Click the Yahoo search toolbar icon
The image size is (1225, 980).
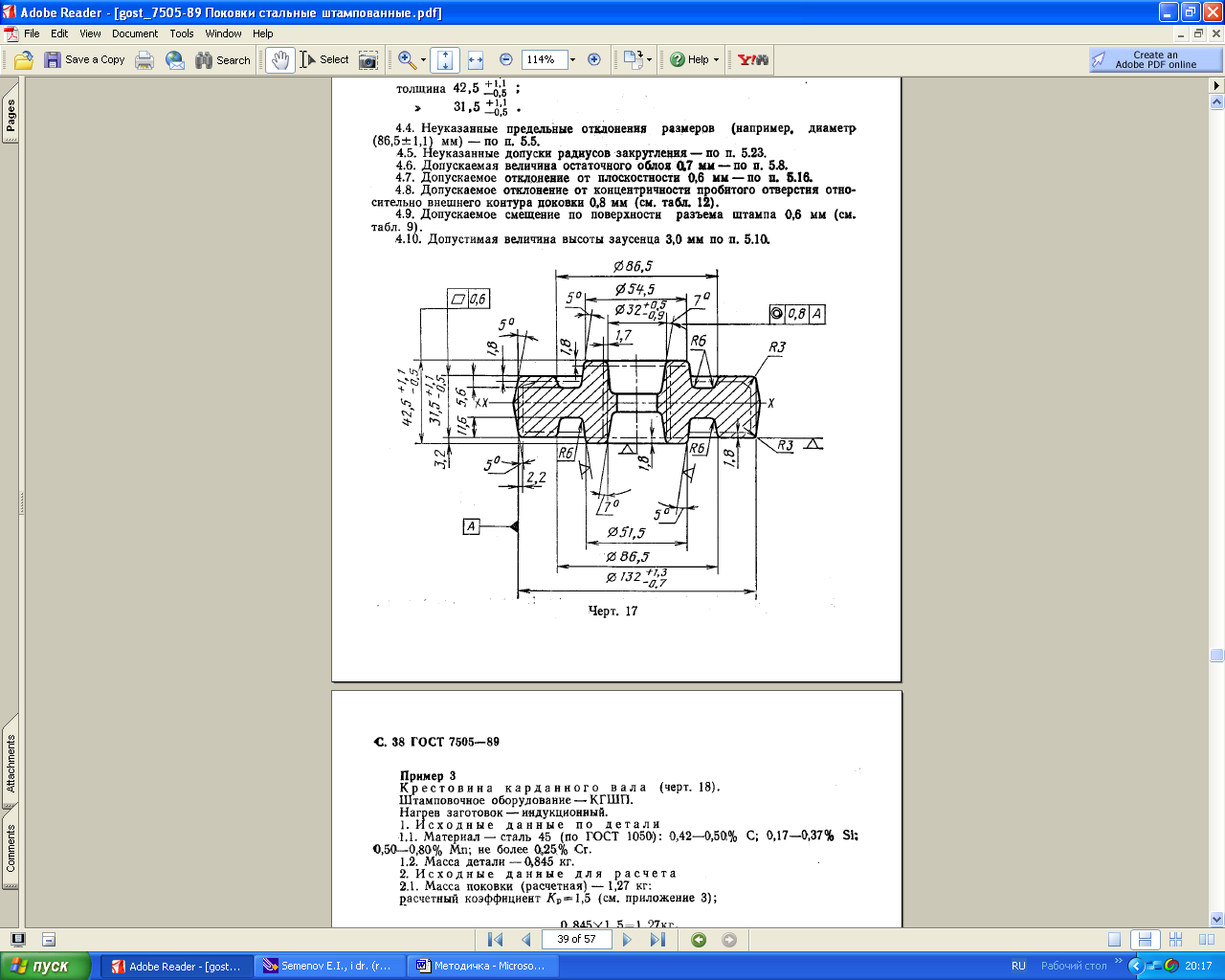pyautogui.click(x=753, y=60)
